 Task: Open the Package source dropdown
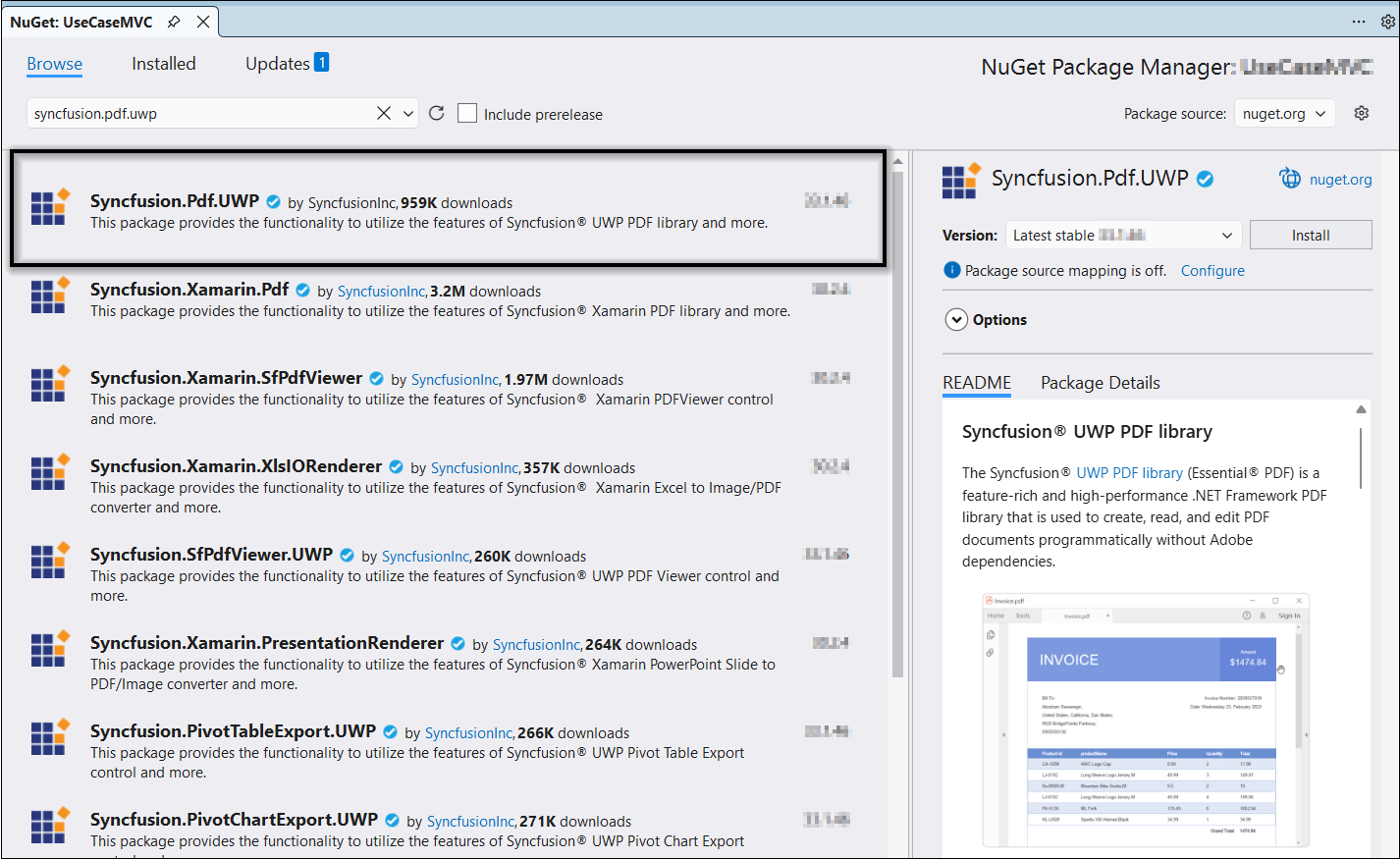pos(1284,113)
